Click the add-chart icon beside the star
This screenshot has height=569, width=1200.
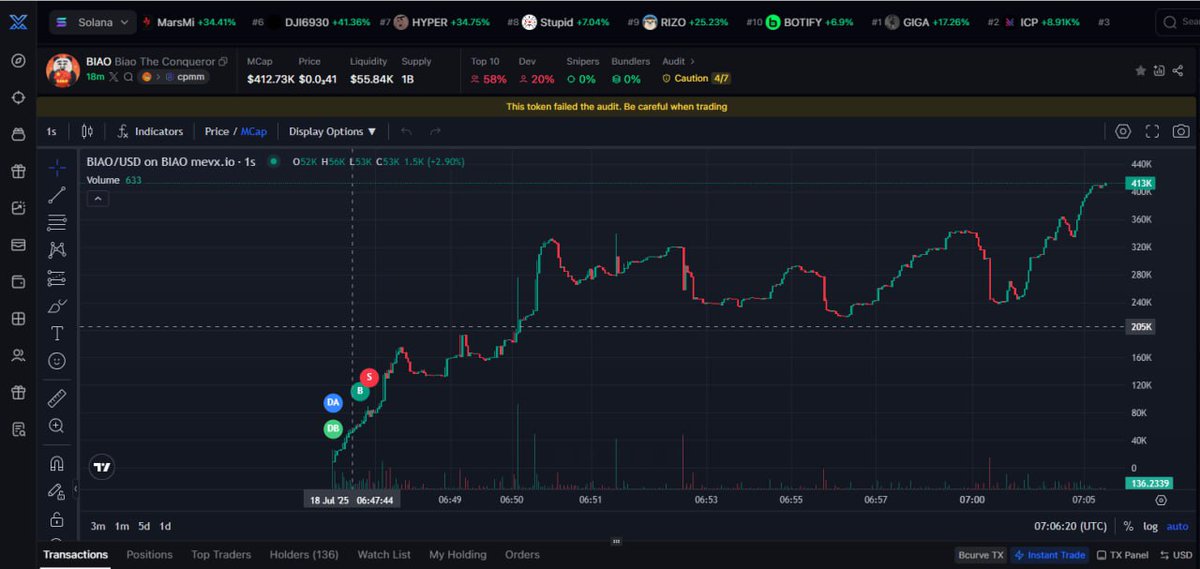tap(1159, 71)
